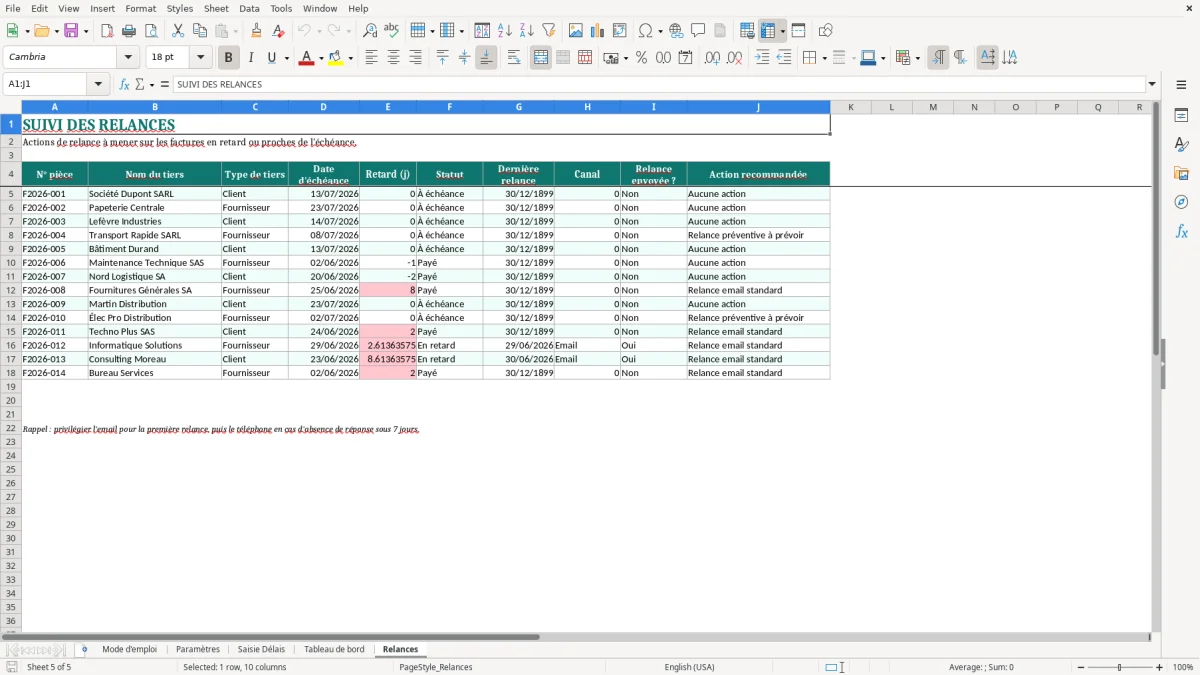Image resolution: width=1200 pixels, height=675 pixels.
Task: Click the Copy icon
Action: pyautogui.click(x=200, y=31)
